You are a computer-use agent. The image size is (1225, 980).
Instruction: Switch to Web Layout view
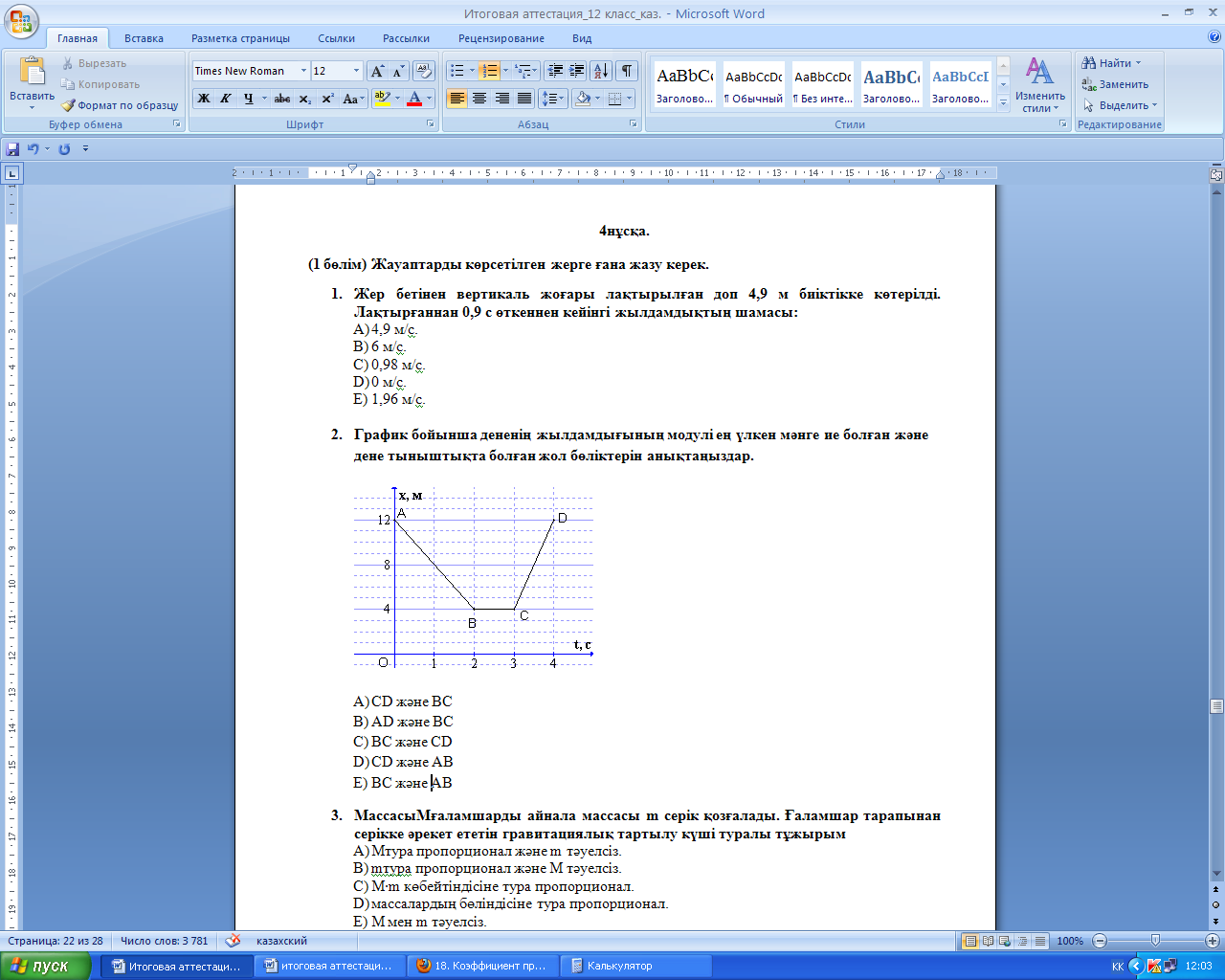tap(1005, 941)
